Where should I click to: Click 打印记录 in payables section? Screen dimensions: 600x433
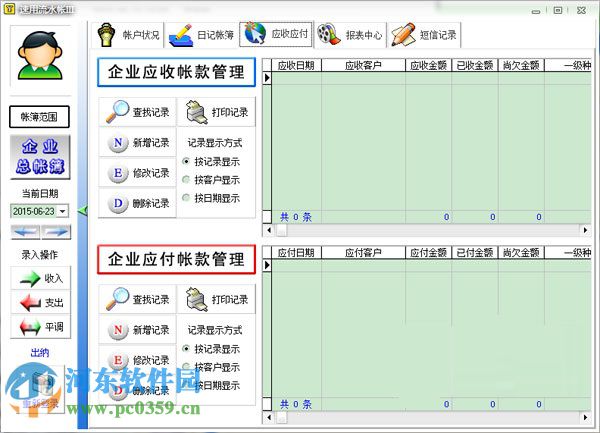point(217,299)
